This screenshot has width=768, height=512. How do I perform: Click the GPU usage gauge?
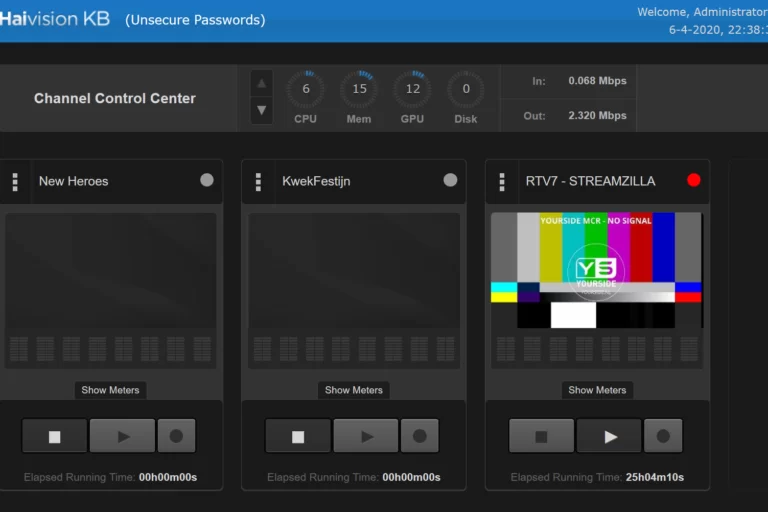point(412,89)
